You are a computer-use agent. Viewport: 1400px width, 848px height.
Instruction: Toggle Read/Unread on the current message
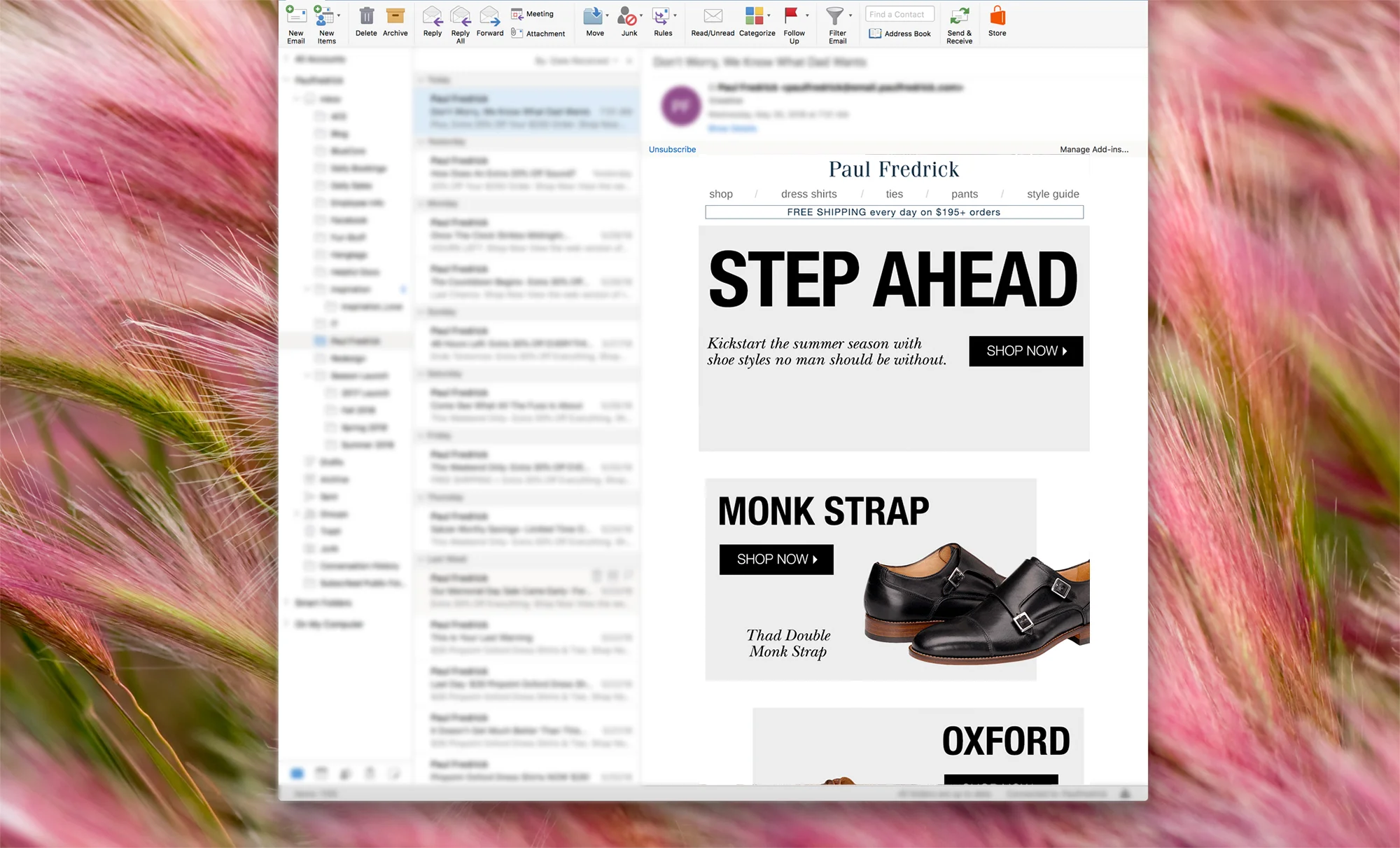coord(713,22)
